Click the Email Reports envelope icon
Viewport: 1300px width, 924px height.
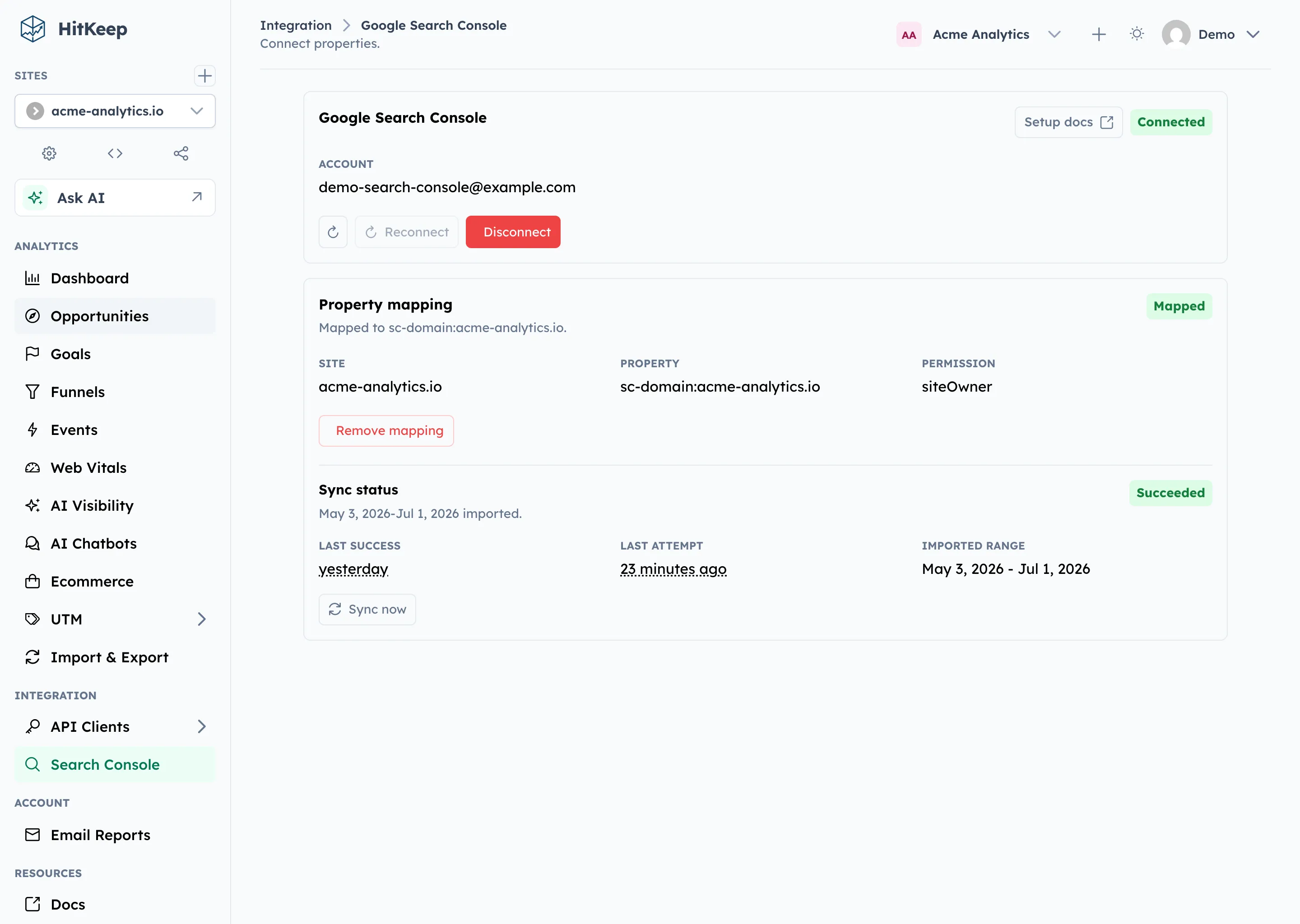click(x=32, y=835)
